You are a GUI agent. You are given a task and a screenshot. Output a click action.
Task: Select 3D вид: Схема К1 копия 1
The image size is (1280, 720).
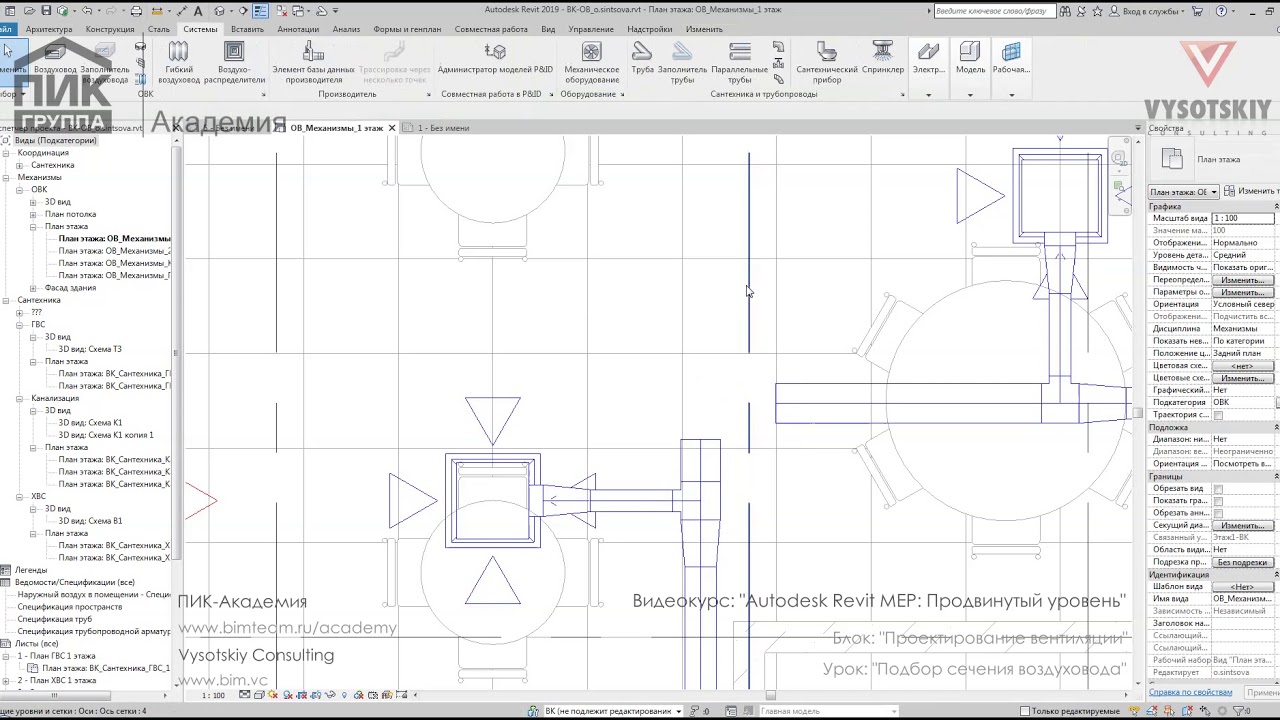[106, 435]
